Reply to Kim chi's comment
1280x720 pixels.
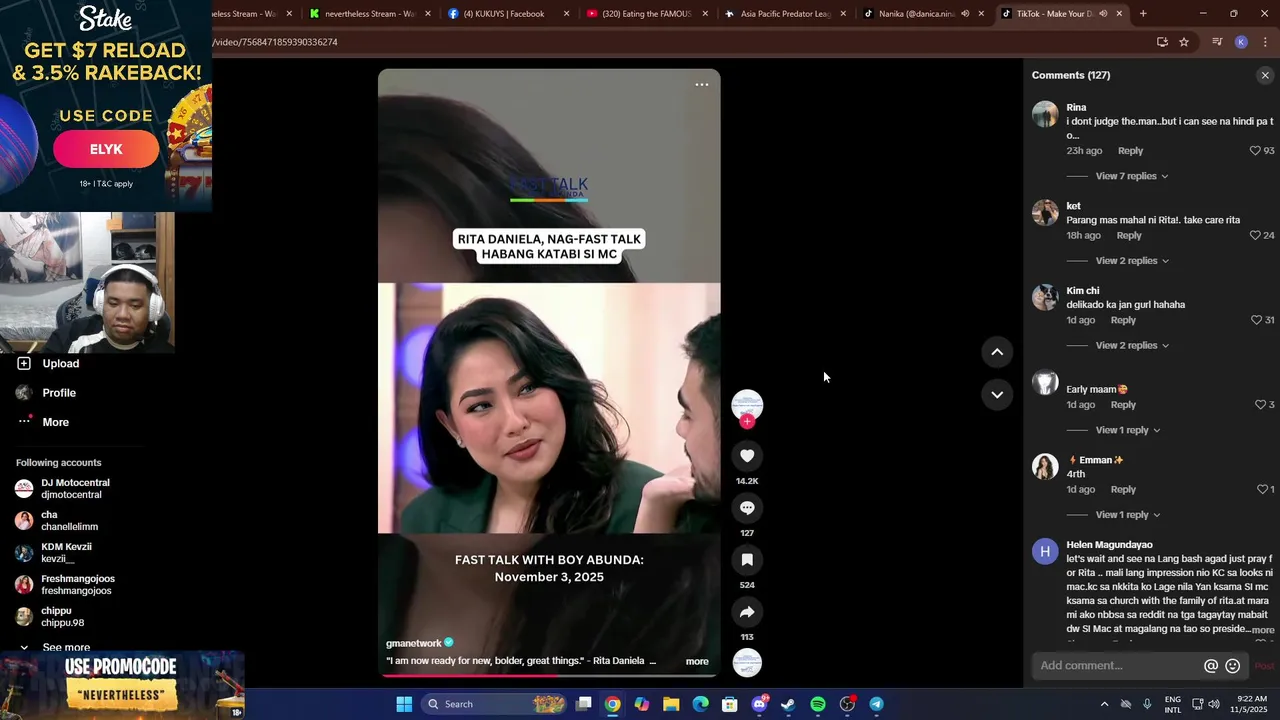coord(1123,320)
